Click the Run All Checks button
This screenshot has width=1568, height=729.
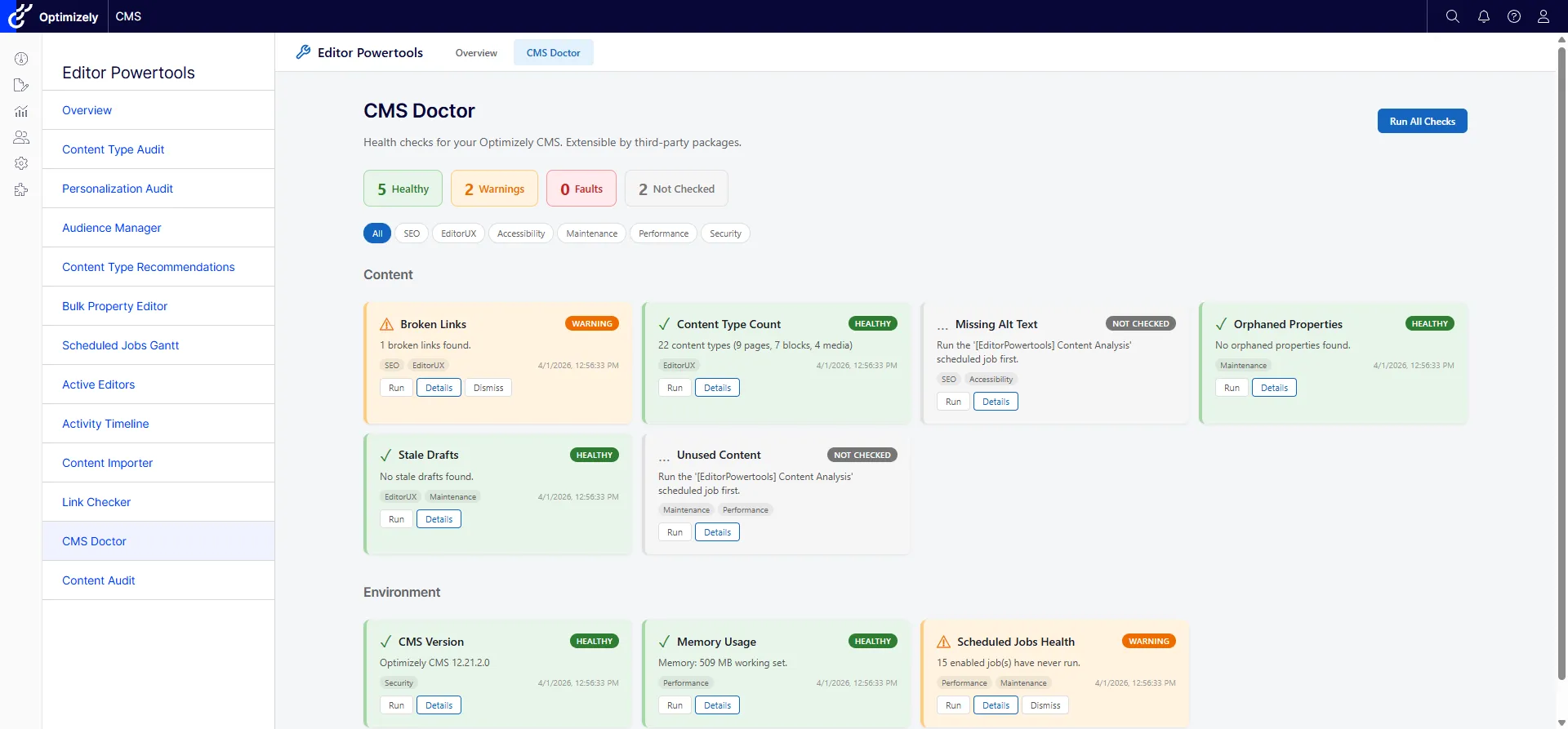point(1422,121)
